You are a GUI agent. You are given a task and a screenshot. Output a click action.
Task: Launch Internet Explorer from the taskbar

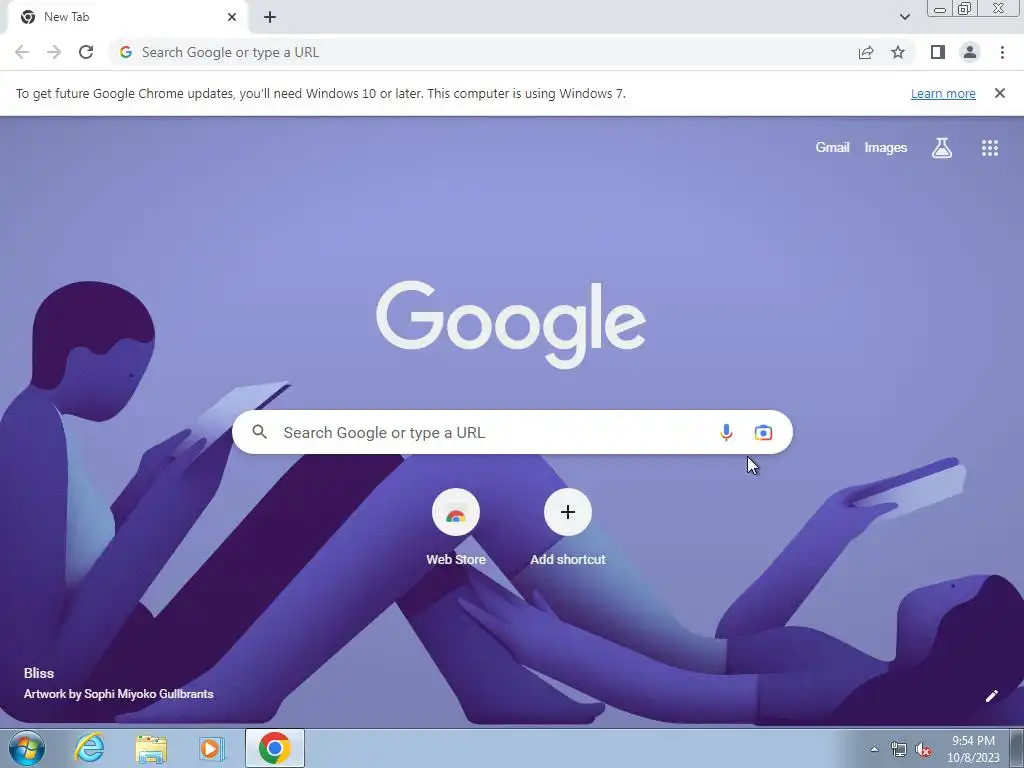(x=89, y=748)
